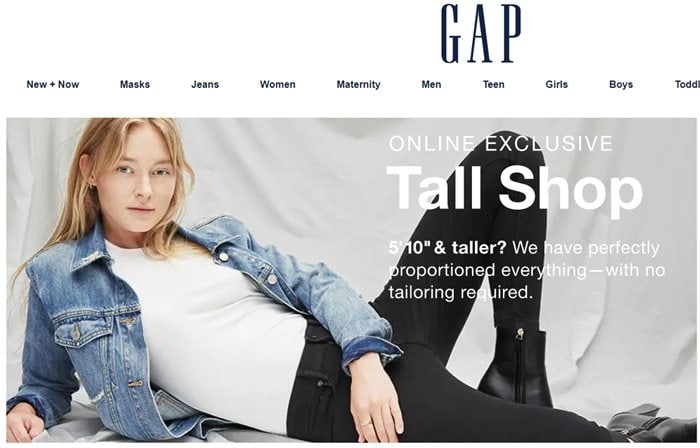
Task: Select the Men navigation item
Action: click(x=431, y=84)
